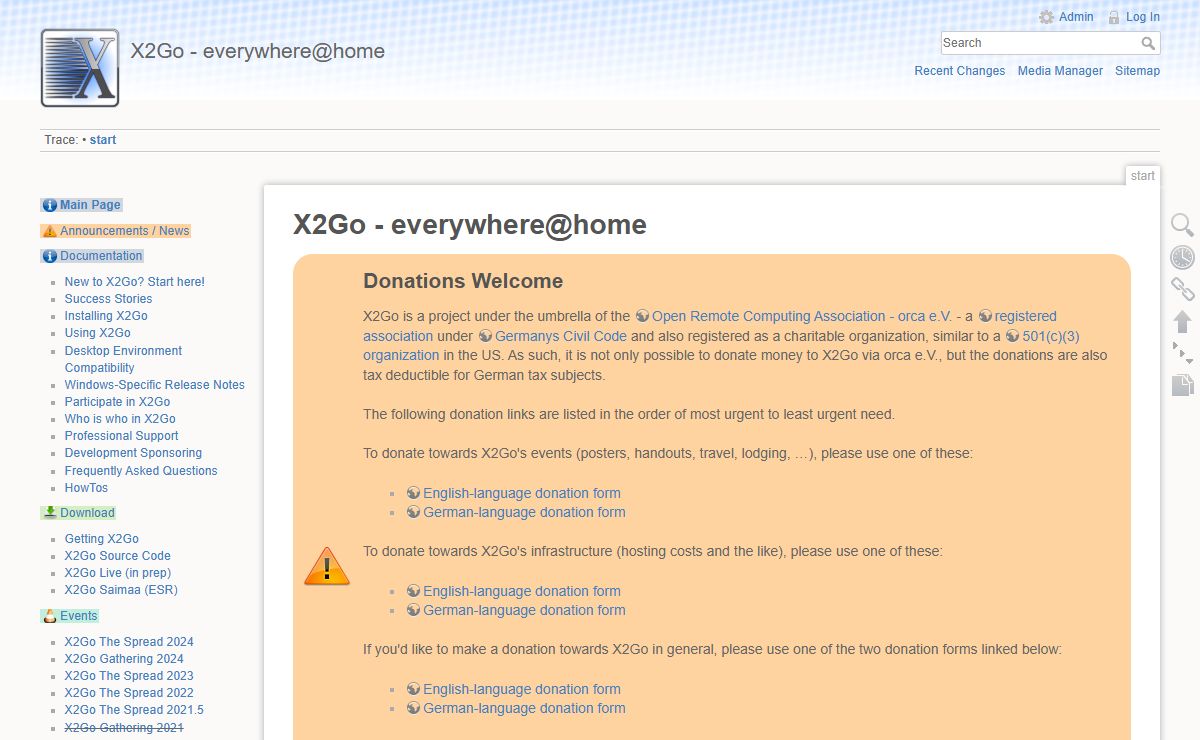
Task: Open Recent Changes
Action: [960, 71]
